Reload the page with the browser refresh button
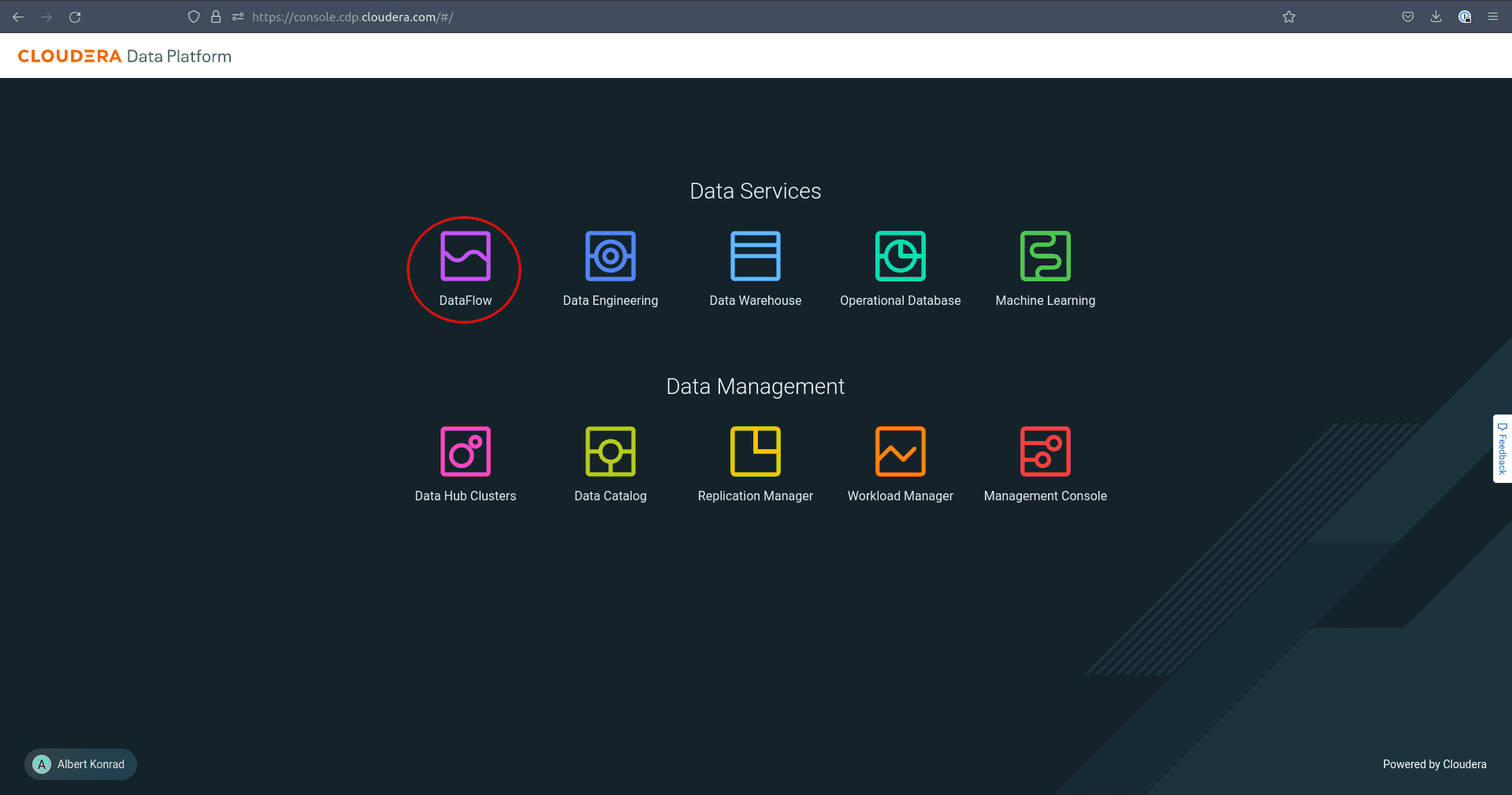The height and width of the screenshot is (795, 1512). click(x=75, y=17)
